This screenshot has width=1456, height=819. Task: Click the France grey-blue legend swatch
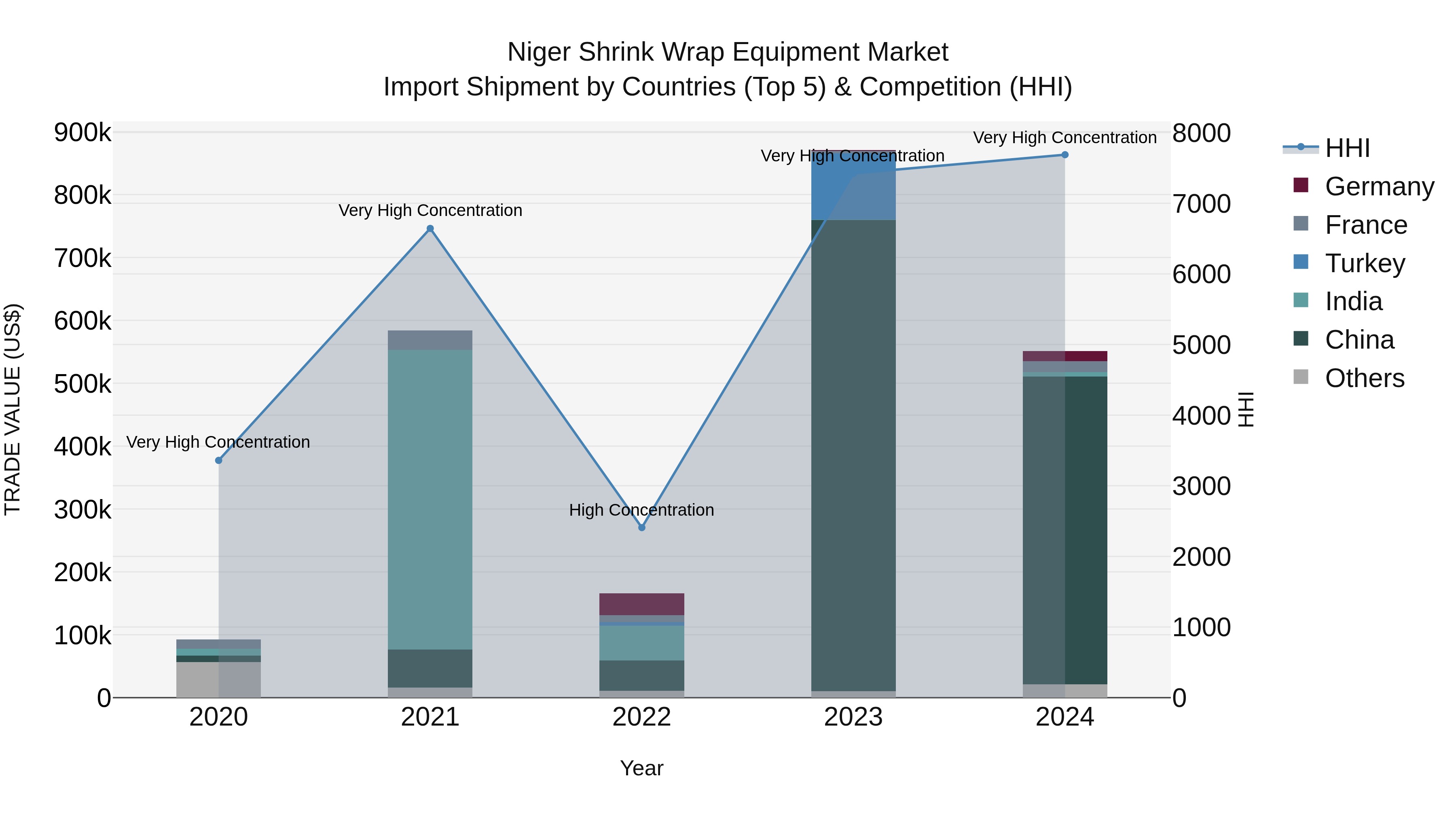pos(1301,223)
